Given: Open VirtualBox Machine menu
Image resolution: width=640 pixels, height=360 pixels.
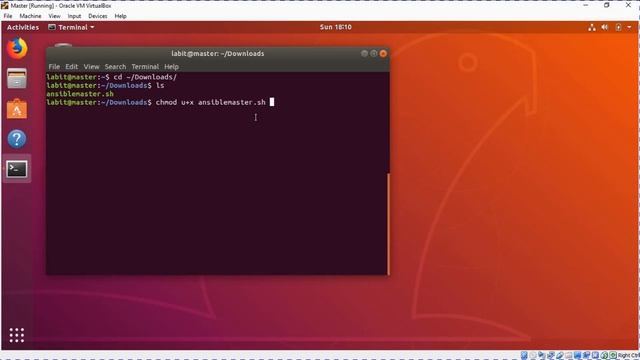Looking at the screenshot, I should (x=30, y=16).
